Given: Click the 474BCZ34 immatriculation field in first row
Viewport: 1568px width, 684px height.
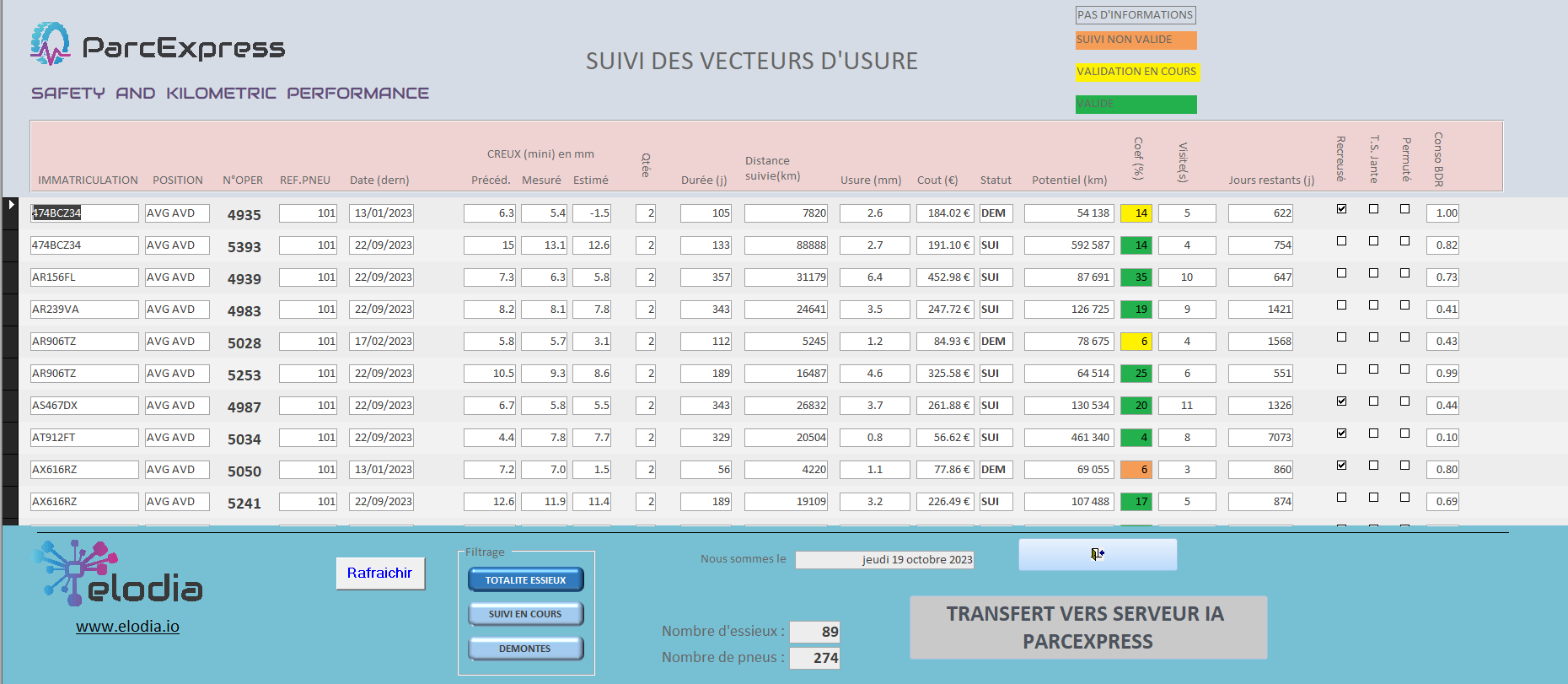Looking at the screenshot, I should [84, 213].
